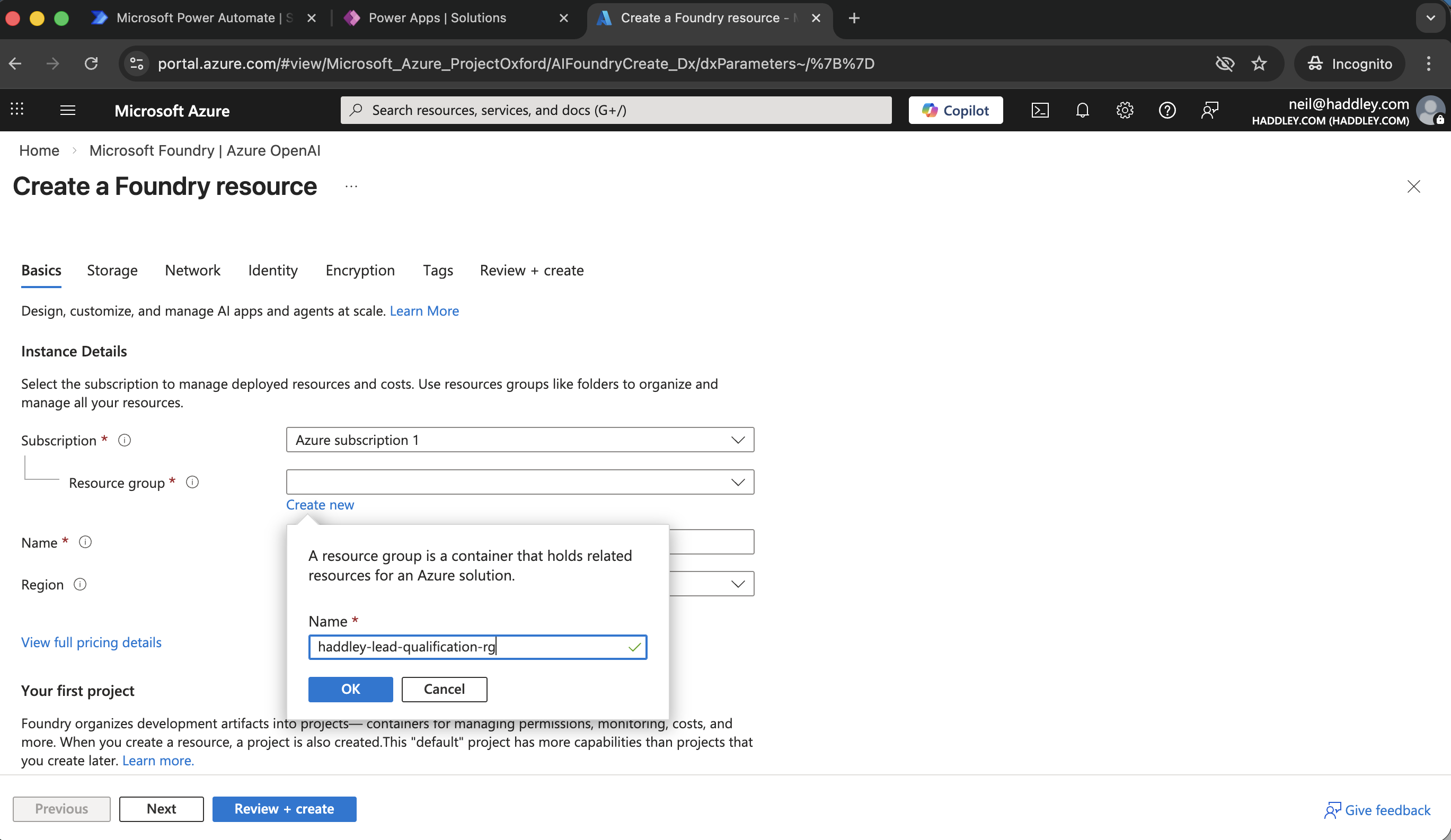
Task: Open the Region selection dropdown
Action: (738, 584)
